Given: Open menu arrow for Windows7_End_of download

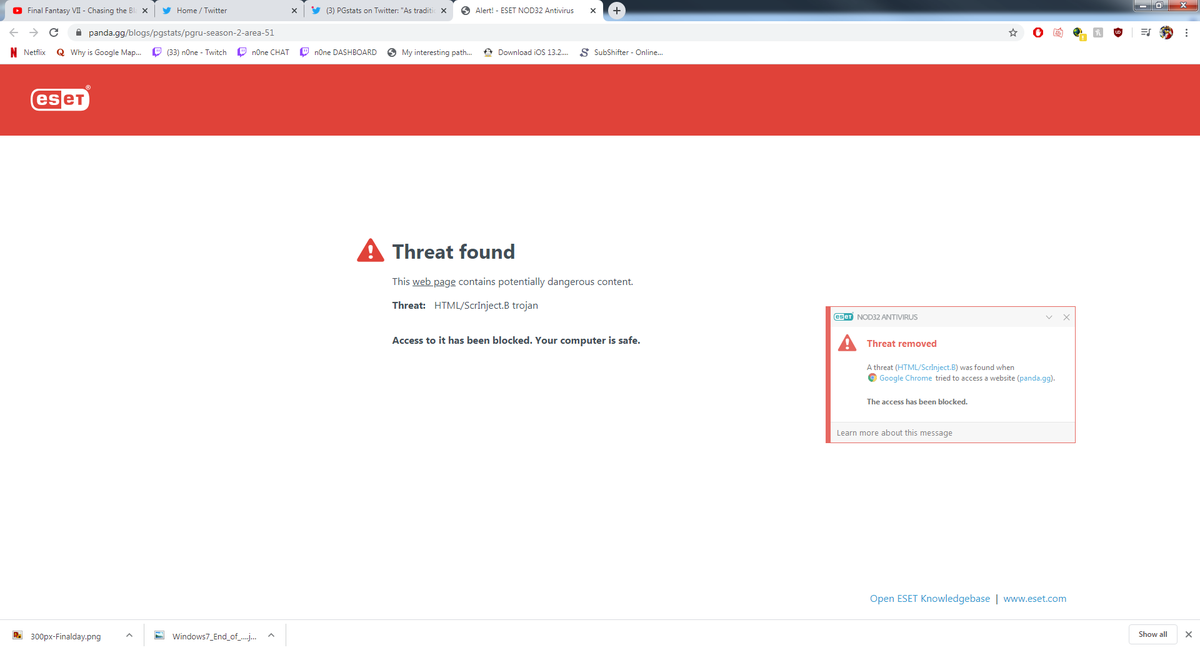Looking at the screenshot, I should [x=271, y=635].
